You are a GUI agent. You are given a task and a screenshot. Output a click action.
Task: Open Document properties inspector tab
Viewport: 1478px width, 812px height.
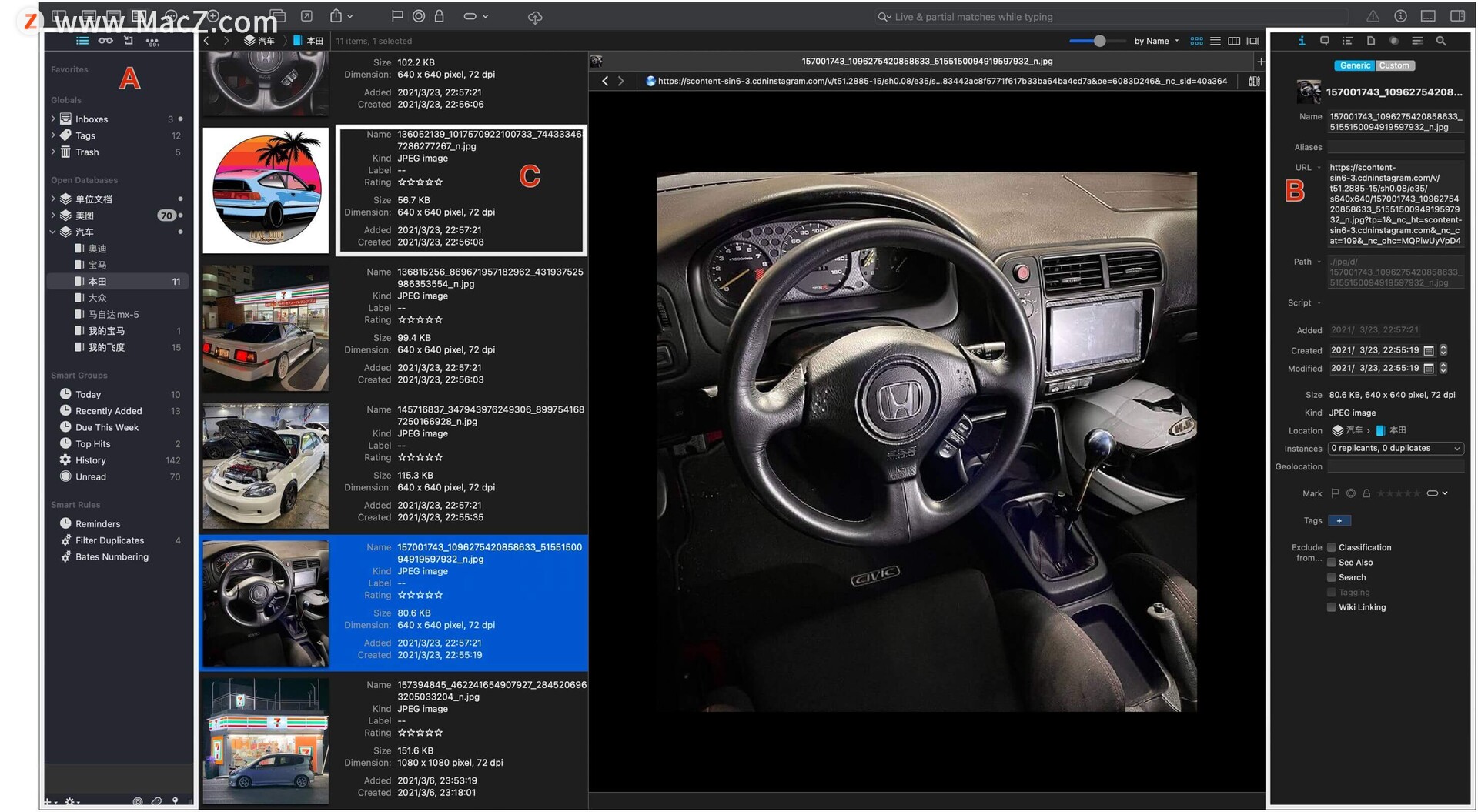[1371, 41]
